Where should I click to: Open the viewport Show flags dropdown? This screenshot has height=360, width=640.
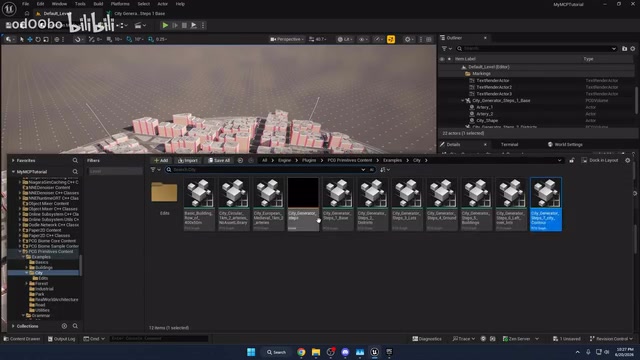362,39
